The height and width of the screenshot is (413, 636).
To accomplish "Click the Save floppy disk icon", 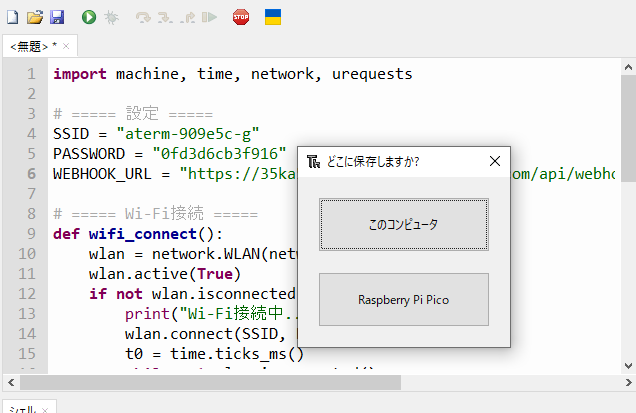I will click(x=57, y=17).
